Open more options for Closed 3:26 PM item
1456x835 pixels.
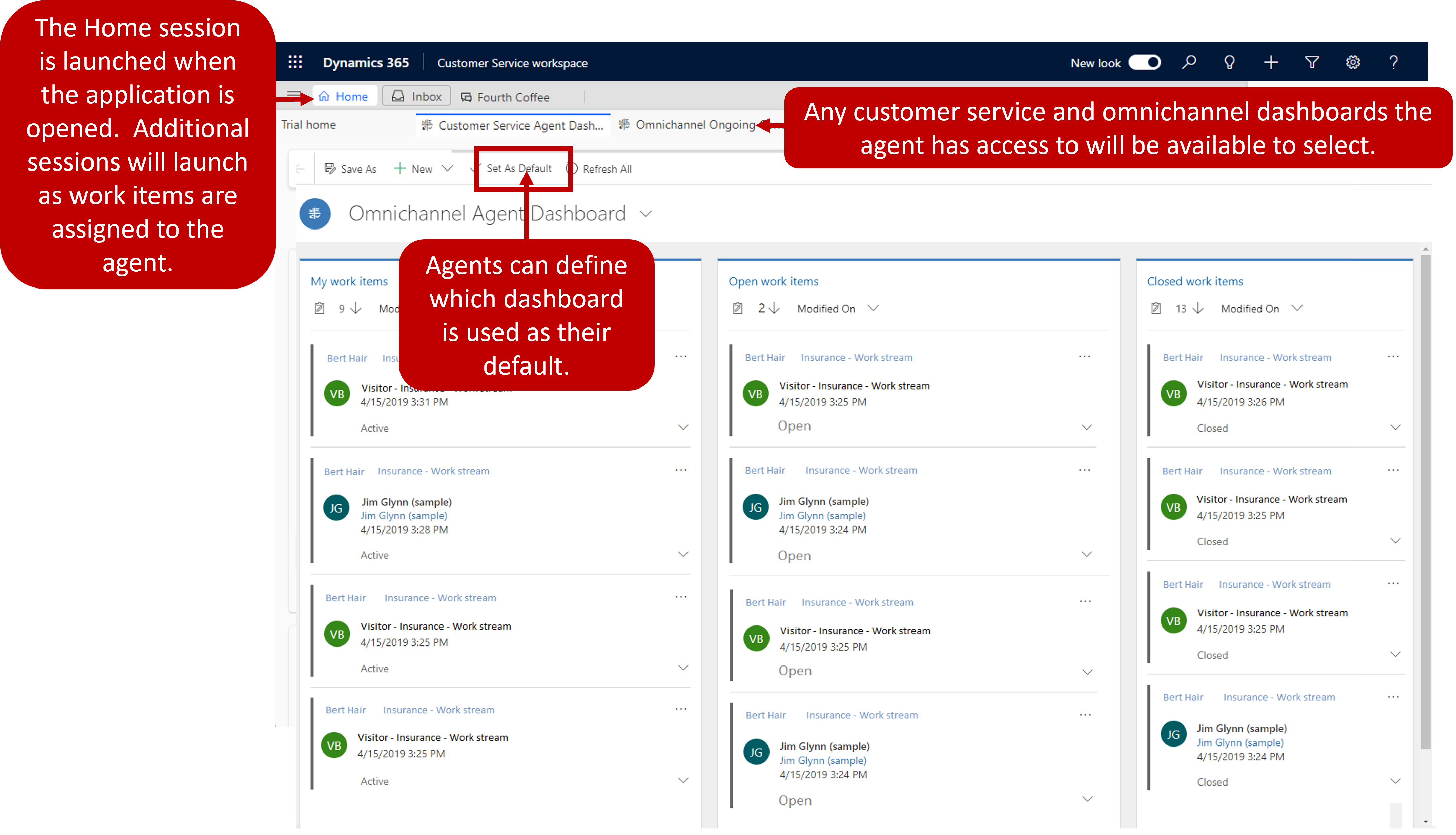(x=1394, y=356)
